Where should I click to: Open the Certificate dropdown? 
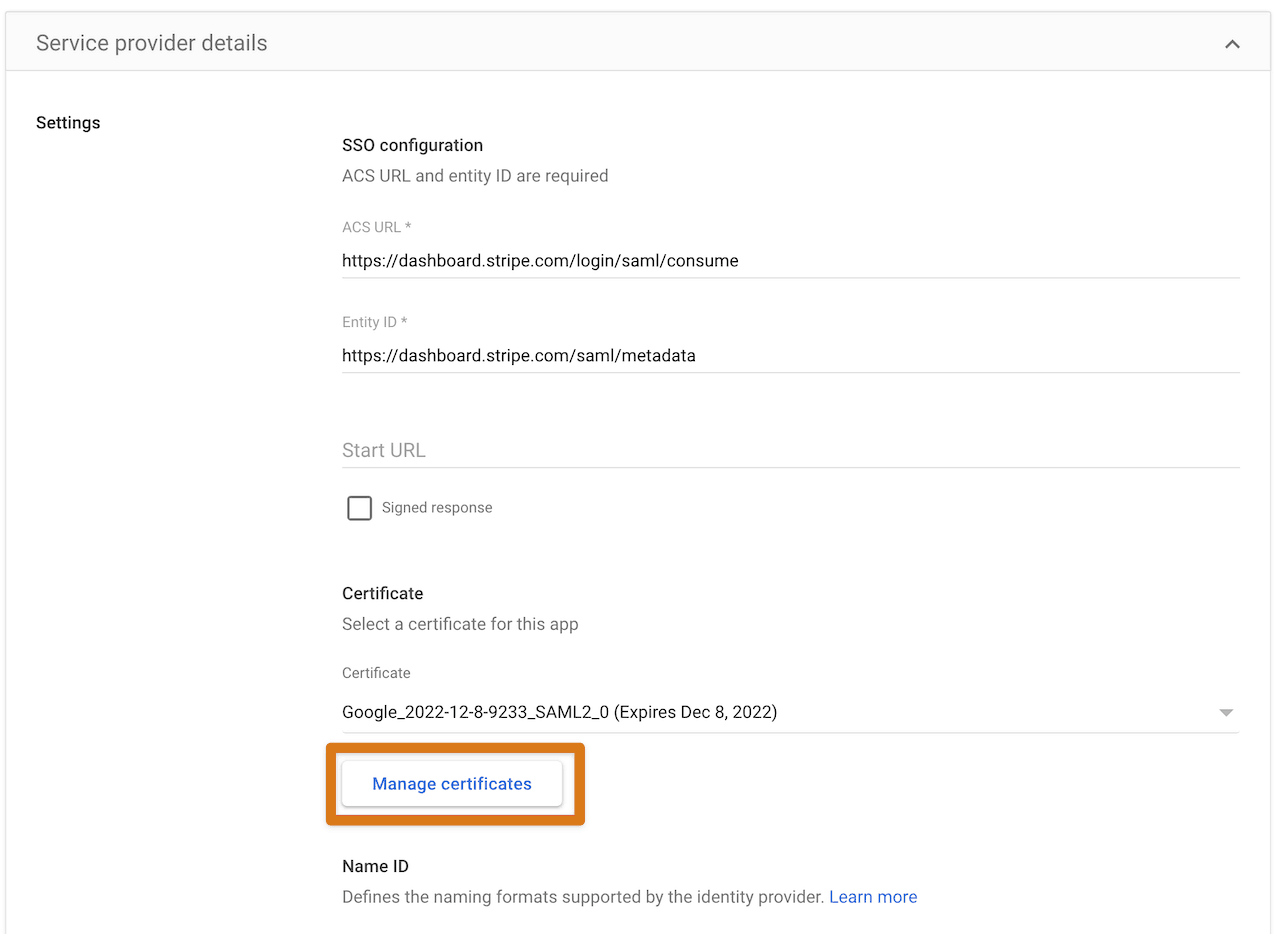point(790,712)
